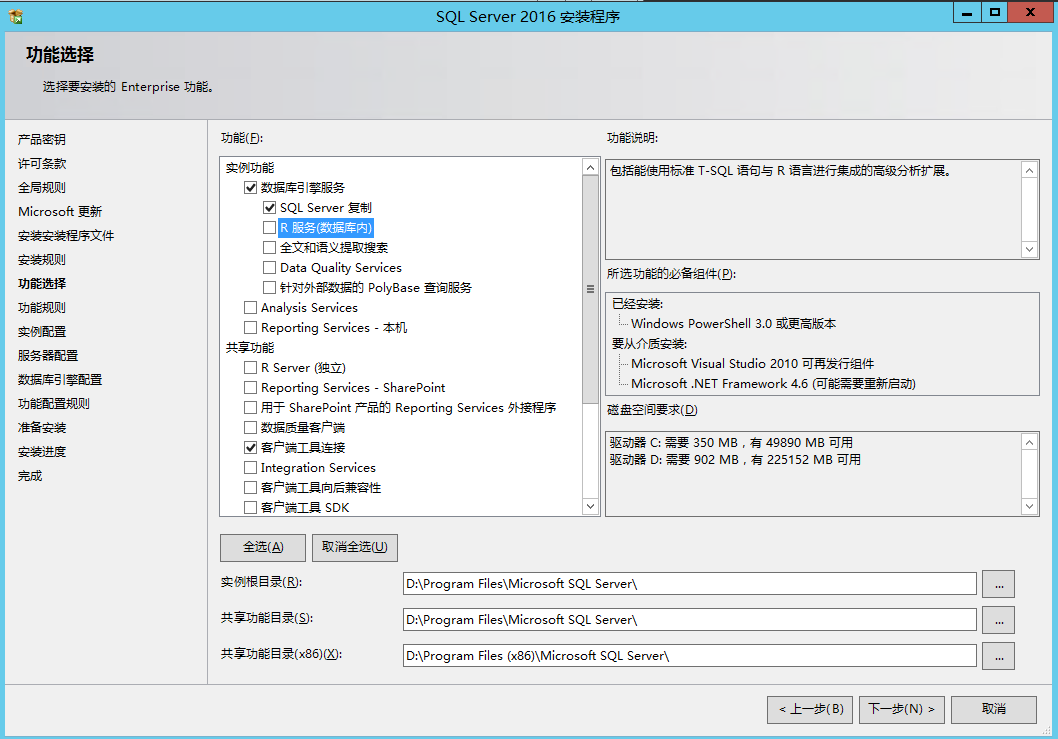The height and width of the screenshot is (739, 1058).
Task: Click down arrow in 功能说明 box
Action: (x=1029, y=249)
